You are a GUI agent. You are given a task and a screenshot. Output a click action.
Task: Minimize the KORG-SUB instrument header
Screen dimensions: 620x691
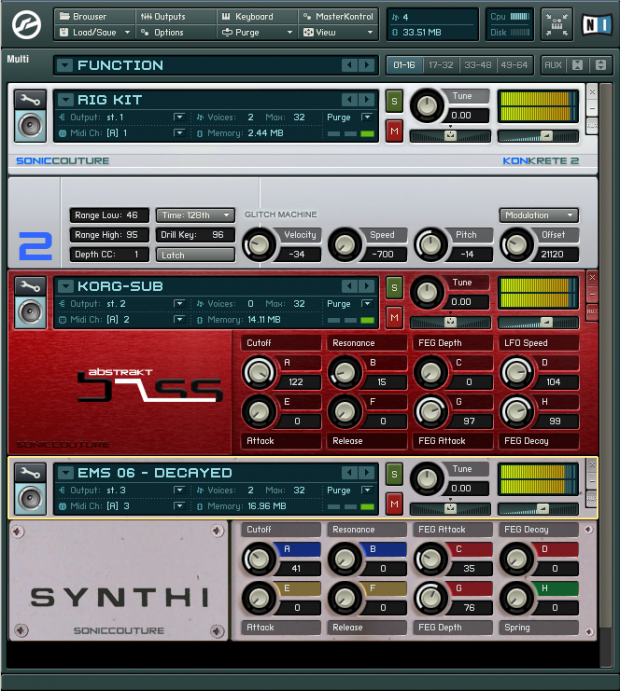(592, 294)
